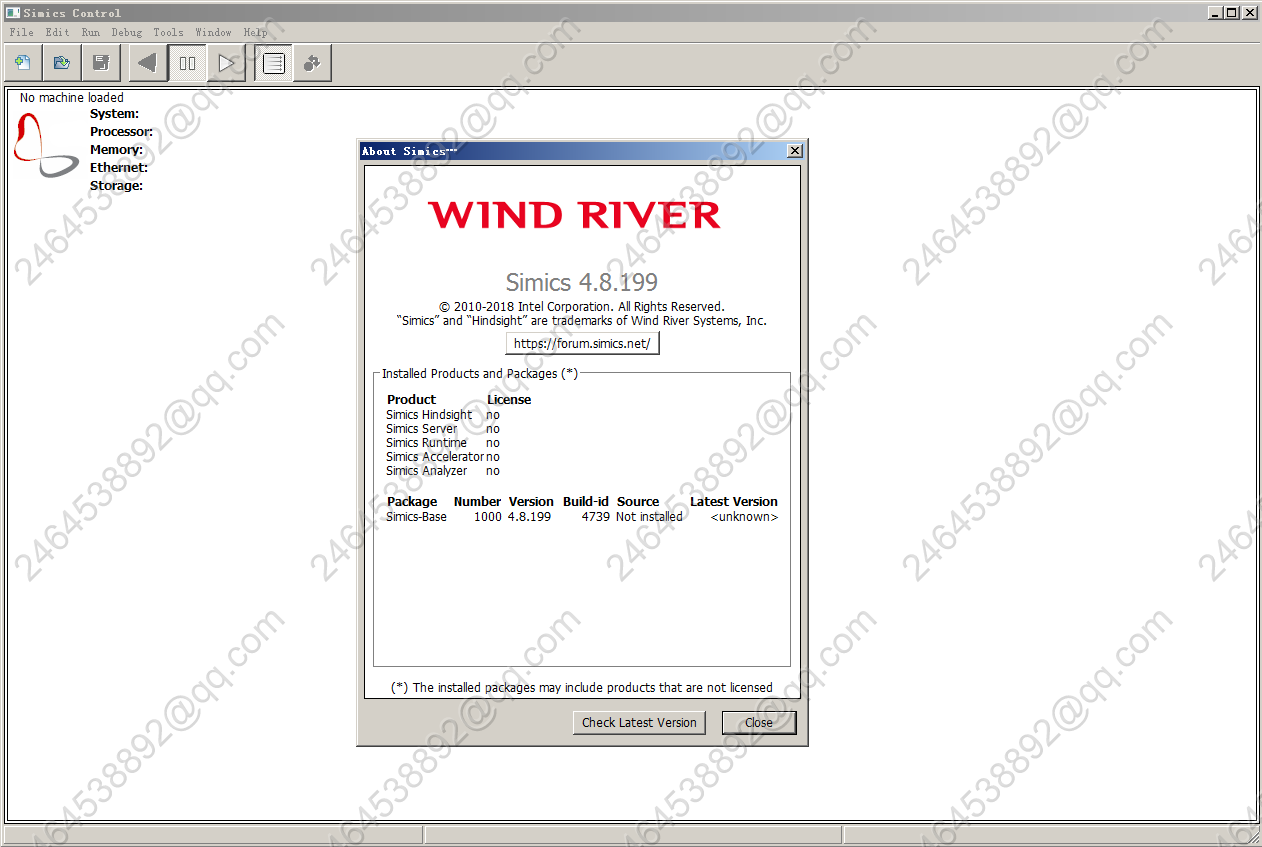Viewport: 1262px width, 847px height.
Task: Minimize the Simics Control window
Action: (1215, 12)
